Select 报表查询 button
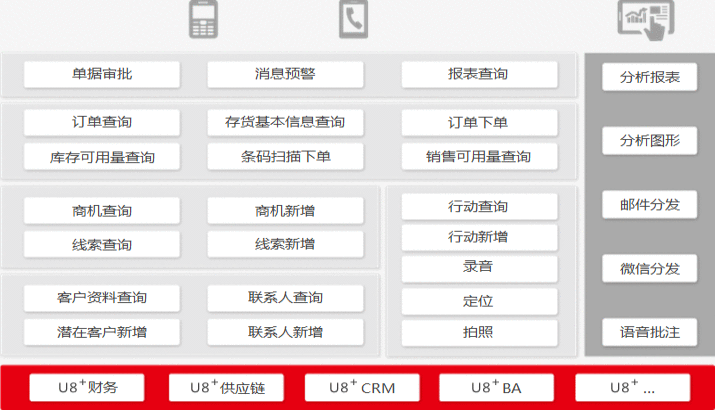Image resolution: width=715 pixels, height=410 pixels. click(479, 74)
